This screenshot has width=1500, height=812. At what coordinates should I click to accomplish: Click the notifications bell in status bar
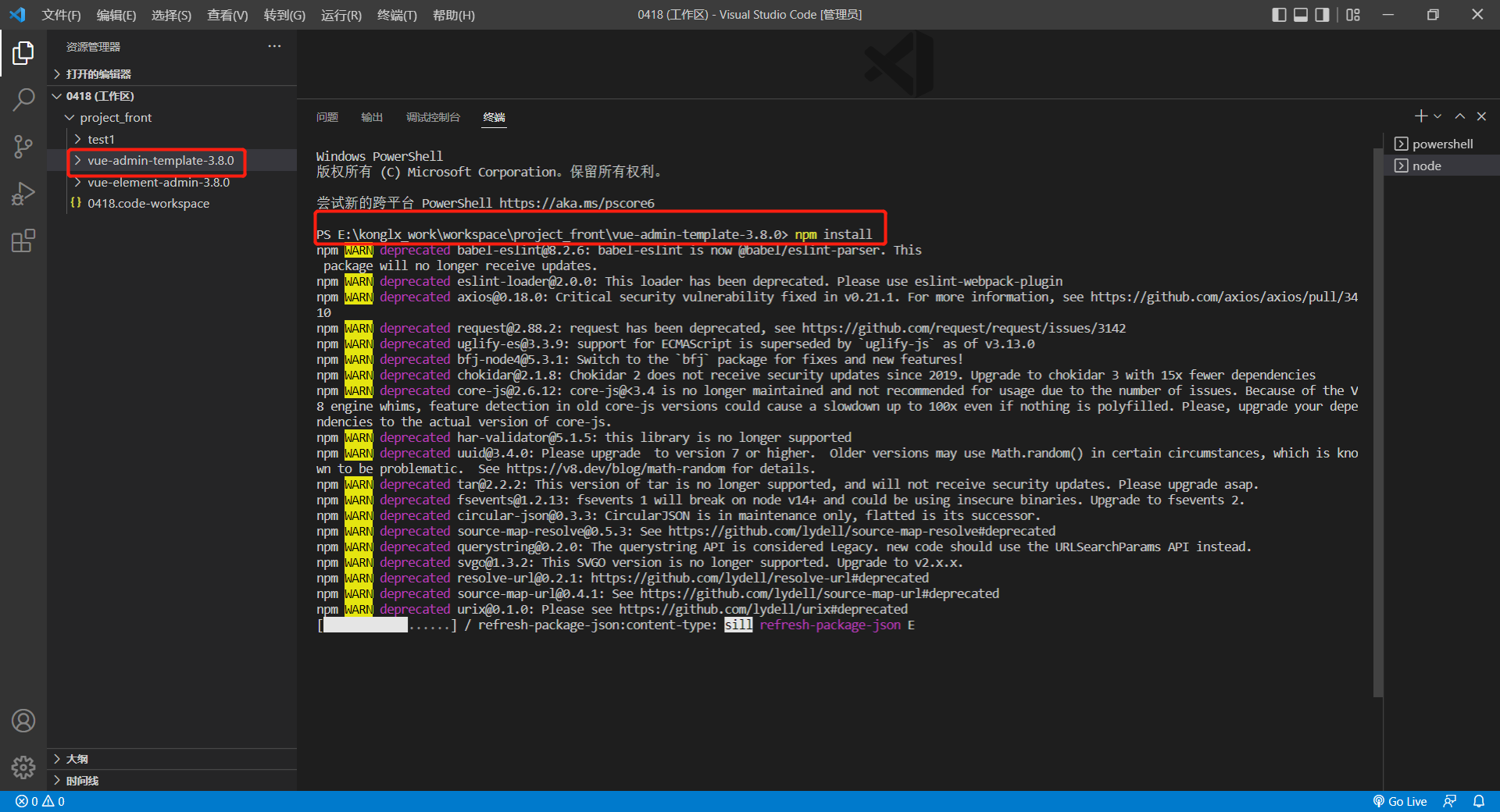1479,801
